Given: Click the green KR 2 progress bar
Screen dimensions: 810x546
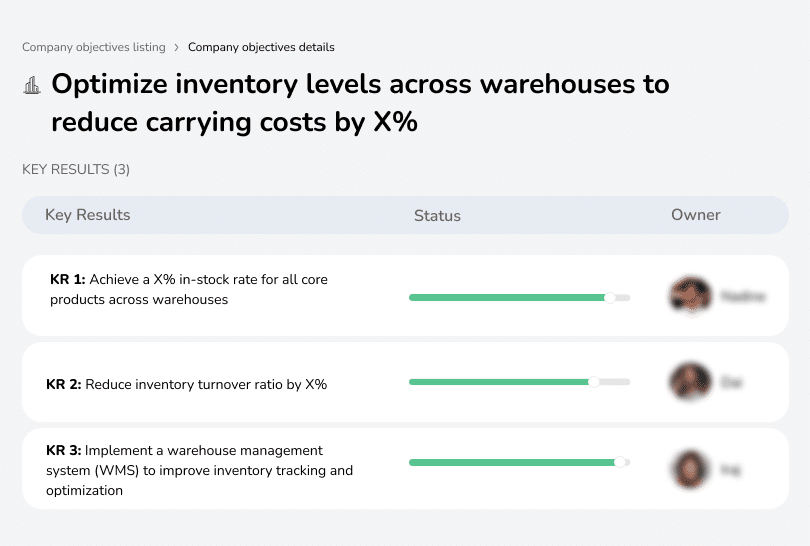Looking at the screenshot, I should pyautogui.click(x=498, y=382).
